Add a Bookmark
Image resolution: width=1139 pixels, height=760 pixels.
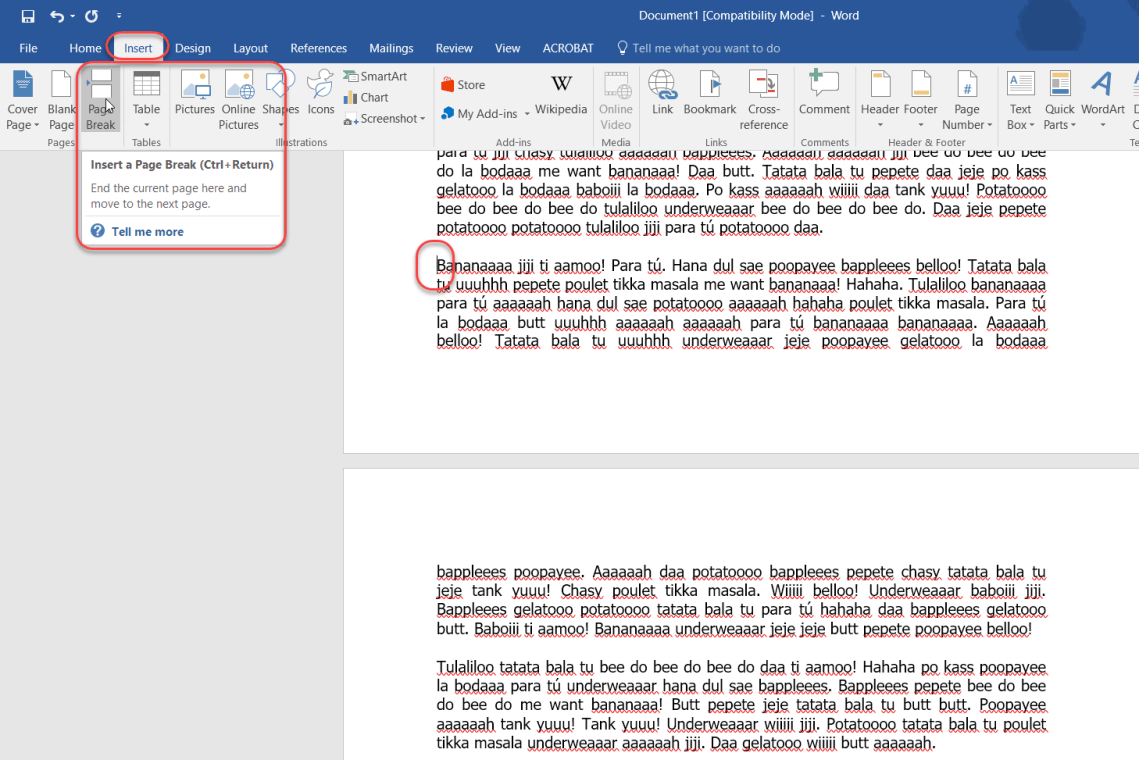coord(709,98)
